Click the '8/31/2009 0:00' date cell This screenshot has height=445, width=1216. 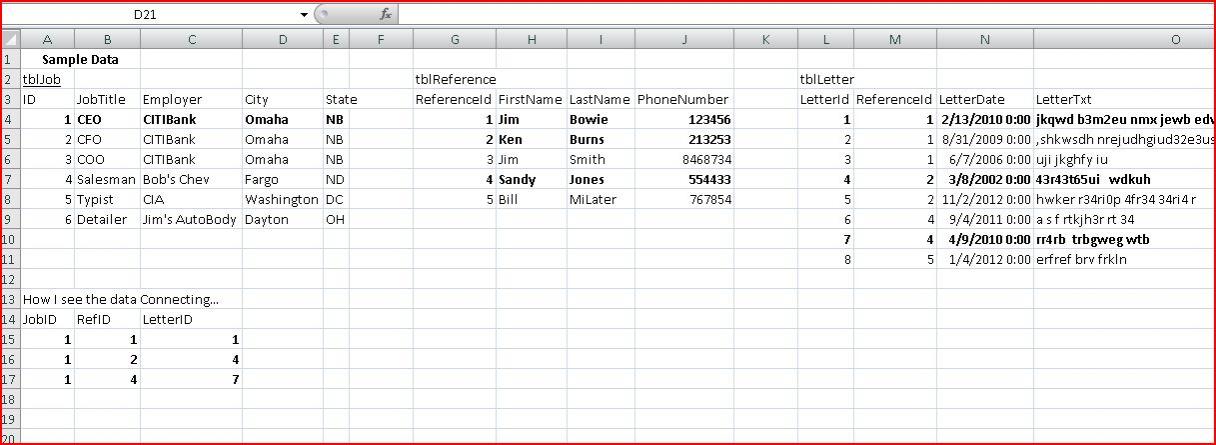pyautogui.click(x=985, y=140)
